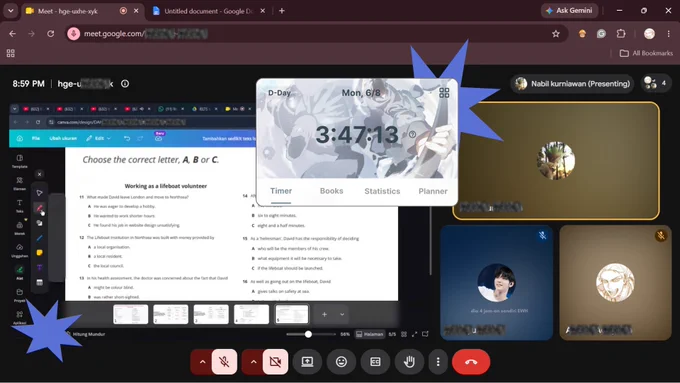Select the cursor tool in drawing toolbar
680x383 pixels.
coord(39,193)
